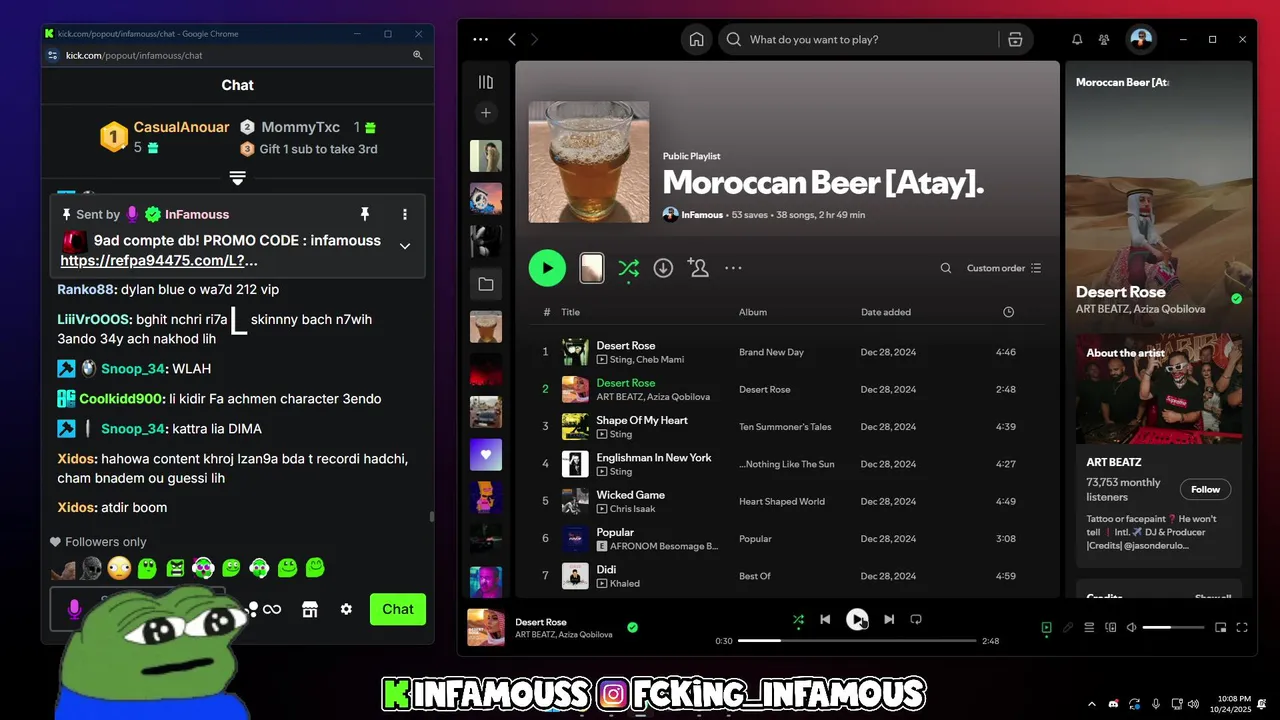Click Follow button for ART BEATZ
The image size is (1280, 720).
tap(1205, 489)
